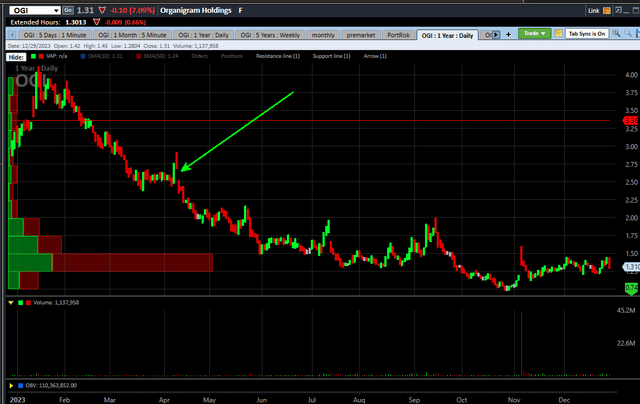Select the OGI : 5 Years : Weekly tab
This screenshot has height=404, width=640.
pos(272,34)
